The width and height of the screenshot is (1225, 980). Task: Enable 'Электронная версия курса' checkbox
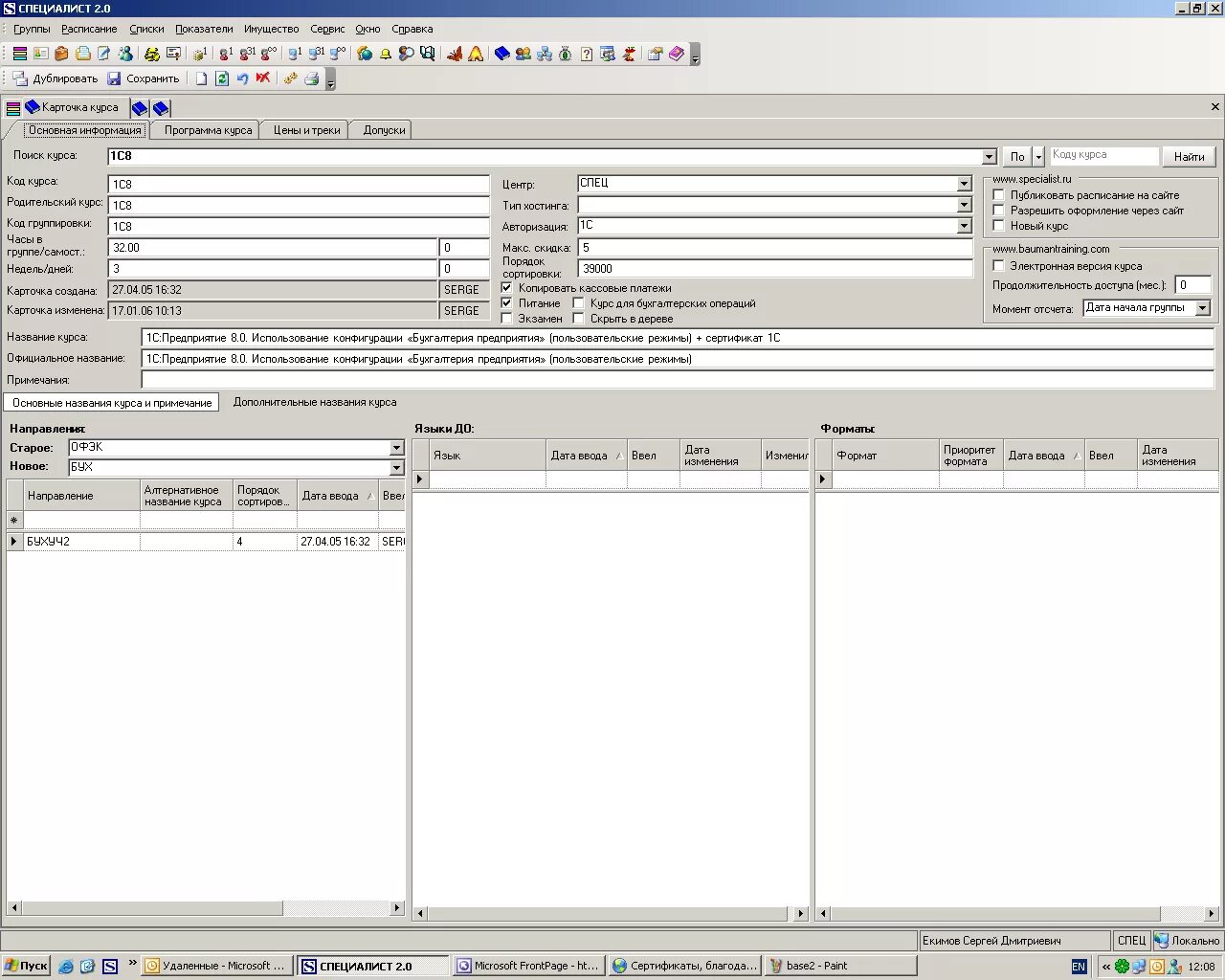tap(998, 266)
